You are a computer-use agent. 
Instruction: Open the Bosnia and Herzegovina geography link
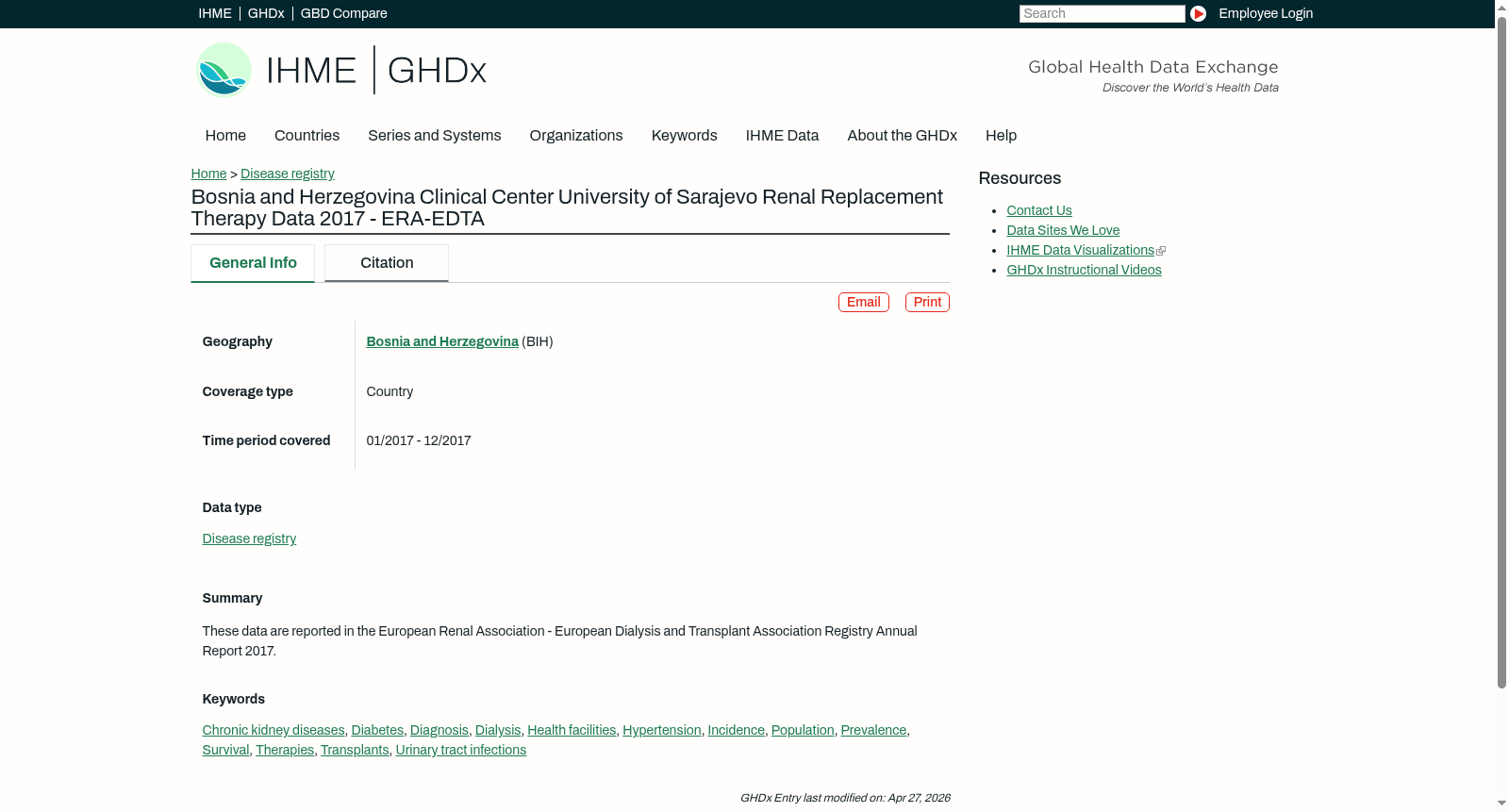(442, 342)
